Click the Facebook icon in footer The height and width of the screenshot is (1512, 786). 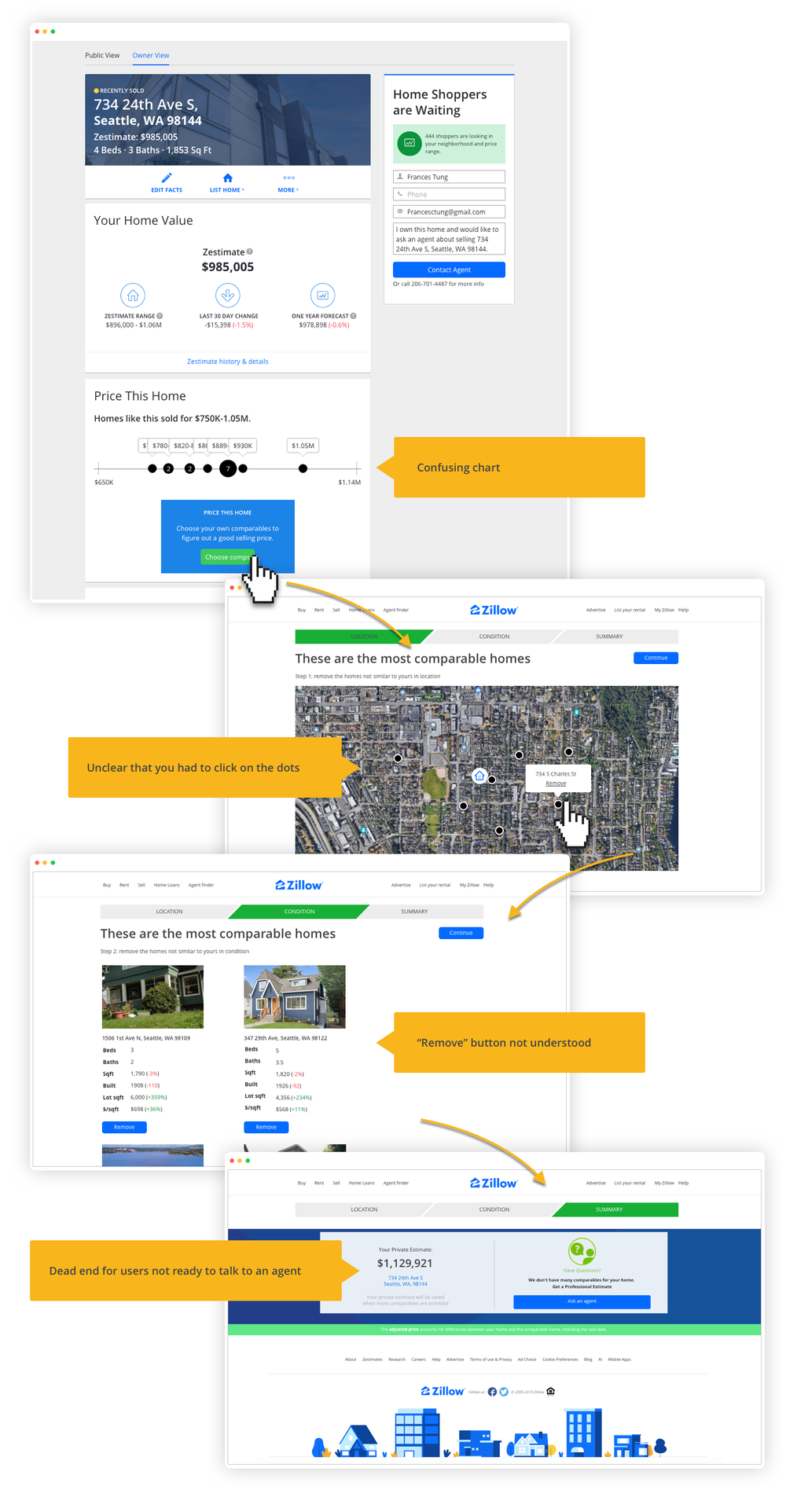492,1392
